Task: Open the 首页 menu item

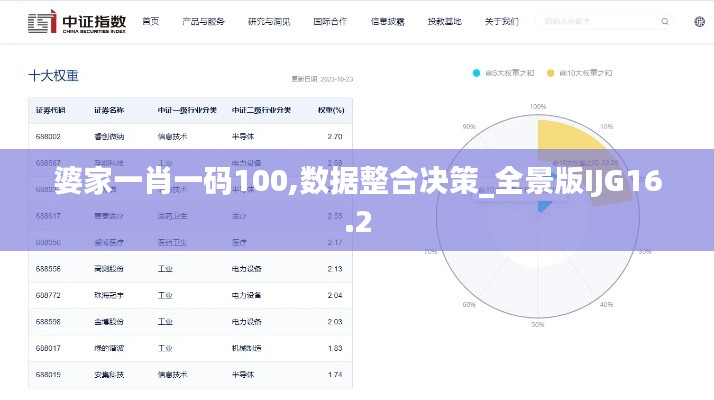Action: point(151,21)
